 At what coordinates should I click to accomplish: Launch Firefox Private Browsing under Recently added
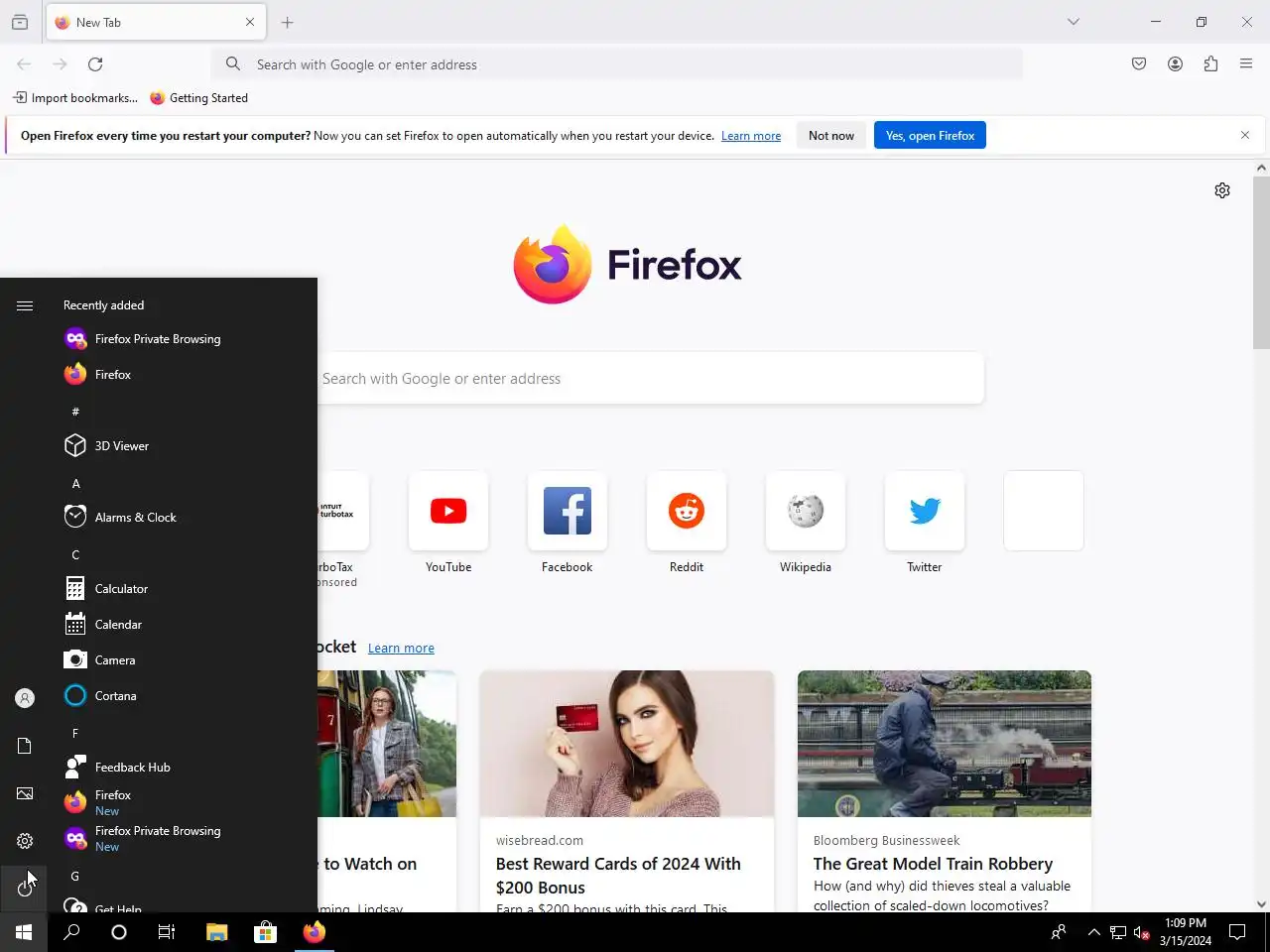point(183,339)
